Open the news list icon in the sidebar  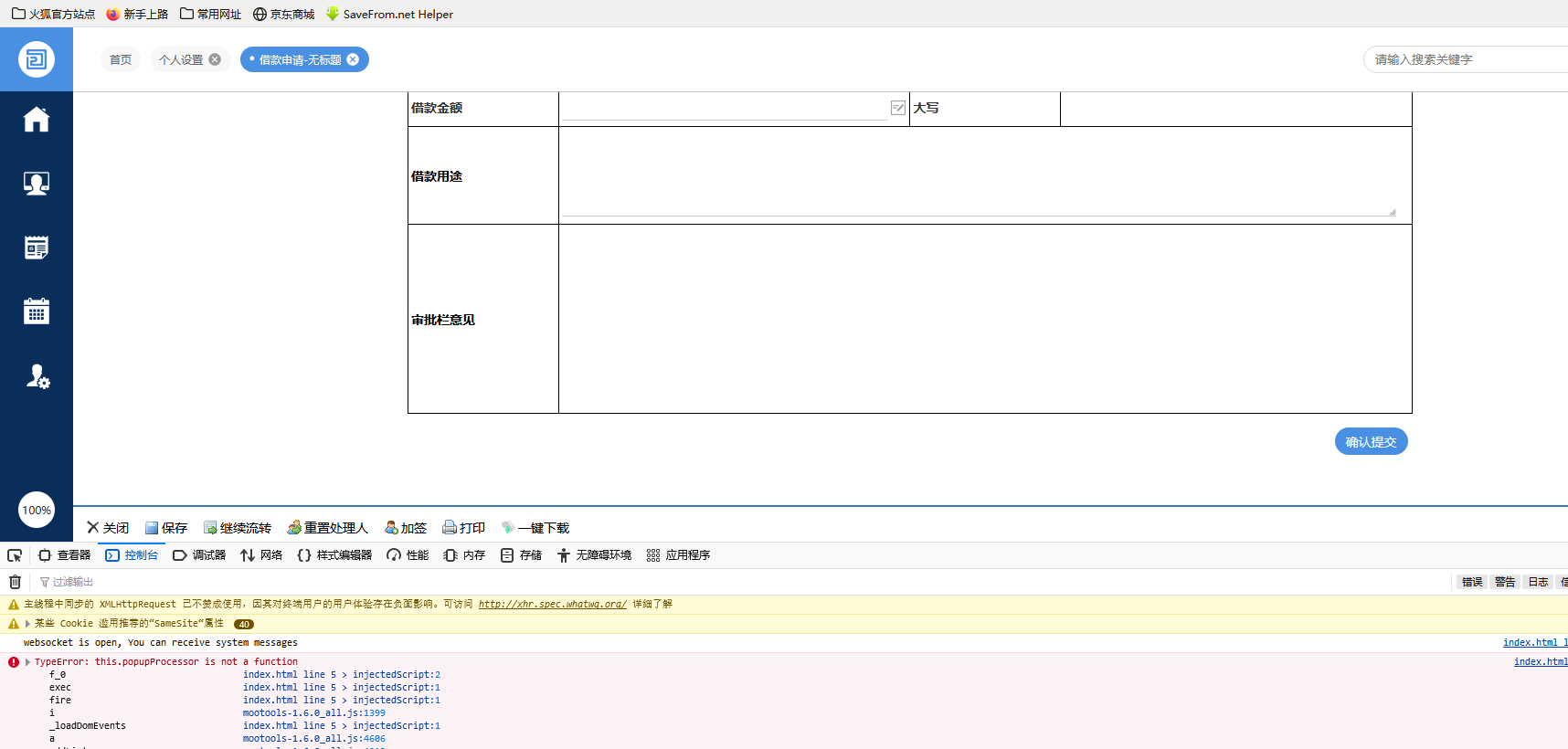pyautogui.click(x=37, y=248)
